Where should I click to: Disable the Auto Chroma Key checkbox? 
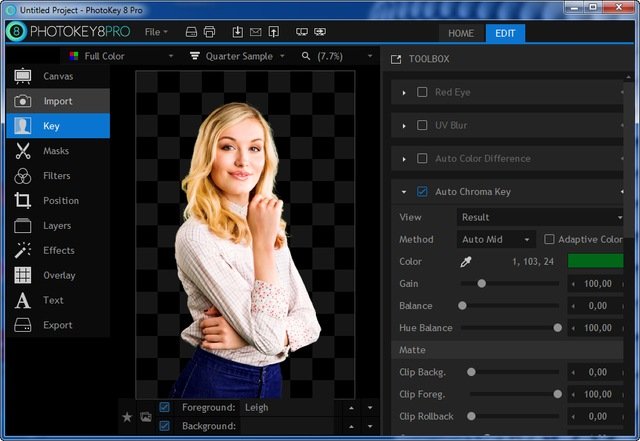coord(422,192)
